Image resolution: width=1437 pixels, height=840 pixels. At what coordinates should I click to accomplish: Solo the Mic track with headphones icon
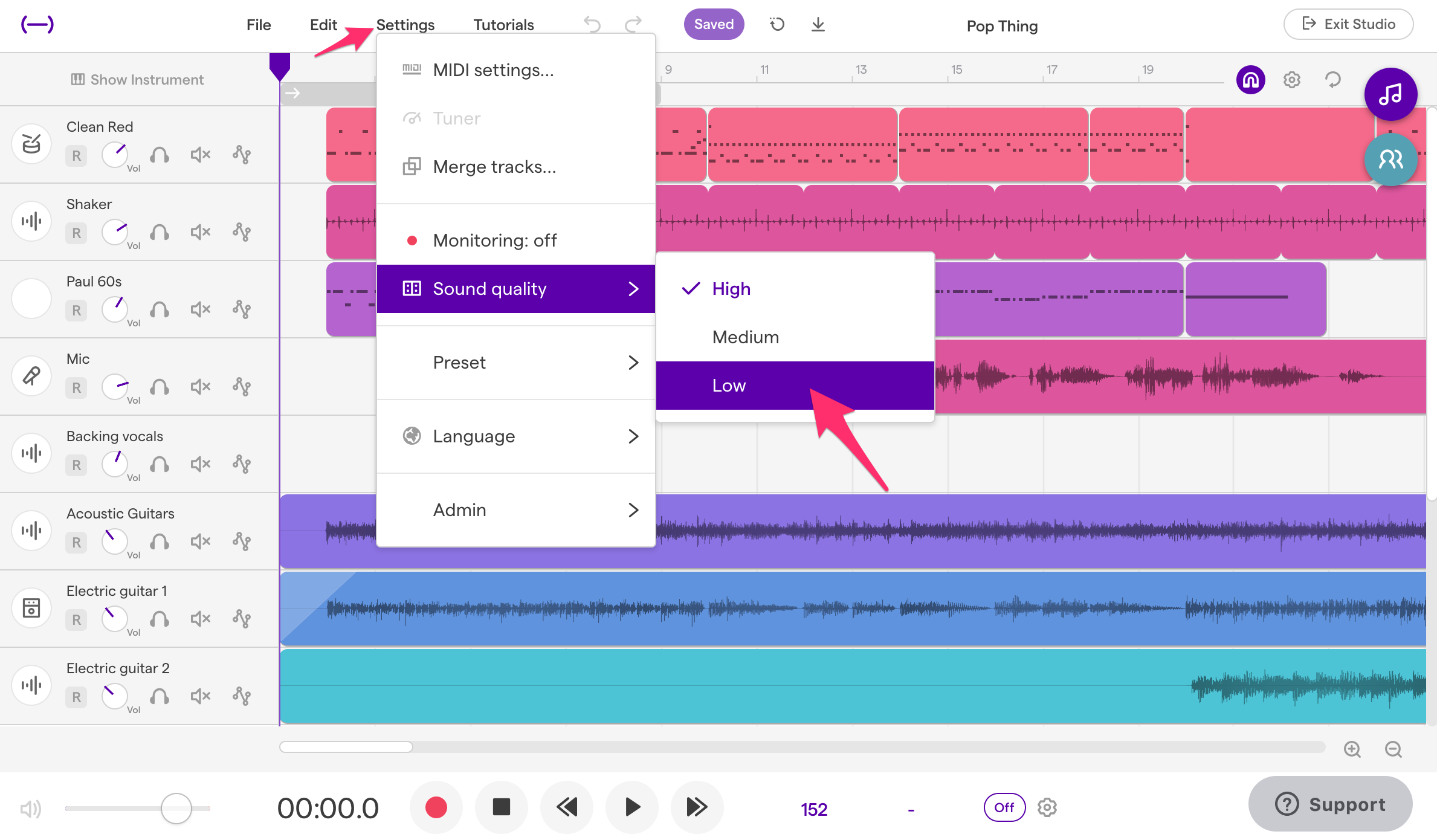pos(160,387)
